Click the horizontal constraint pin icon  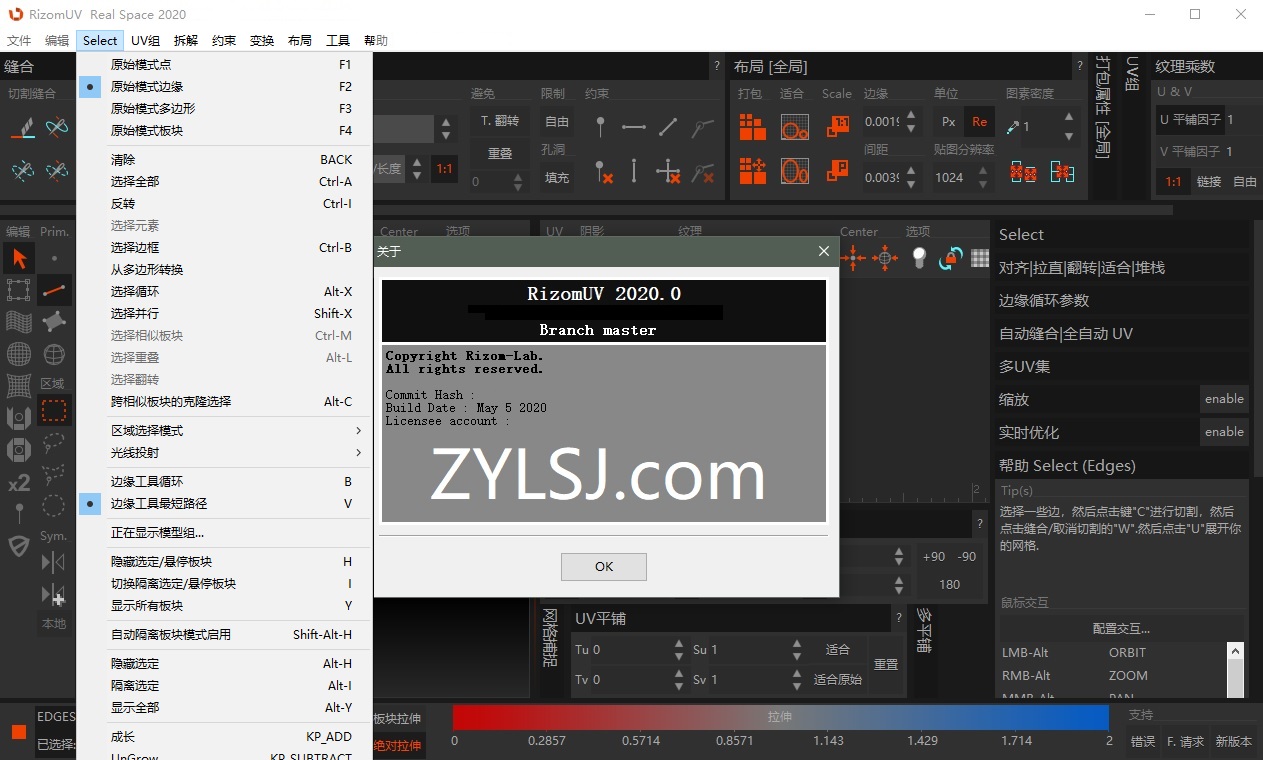tap(634, 127)
